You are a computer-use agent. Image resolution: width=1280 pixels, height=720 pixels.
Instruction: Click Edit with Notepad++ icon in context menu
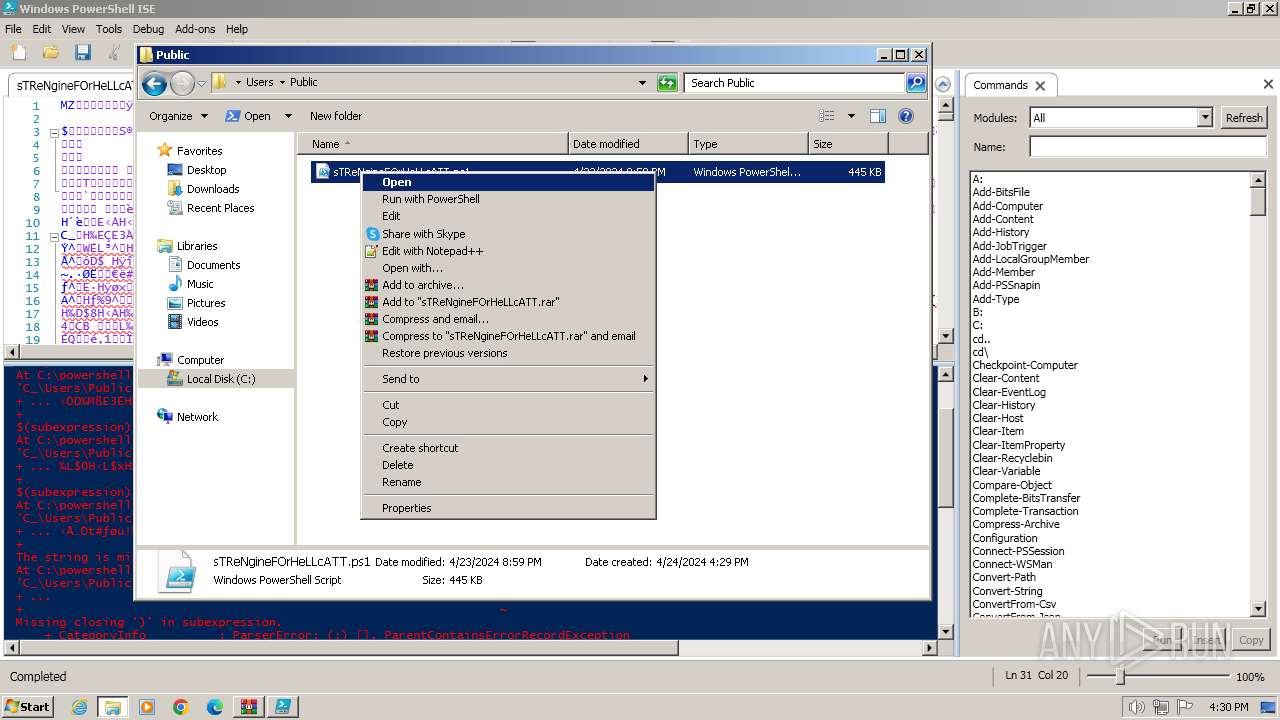pos(372,251)
